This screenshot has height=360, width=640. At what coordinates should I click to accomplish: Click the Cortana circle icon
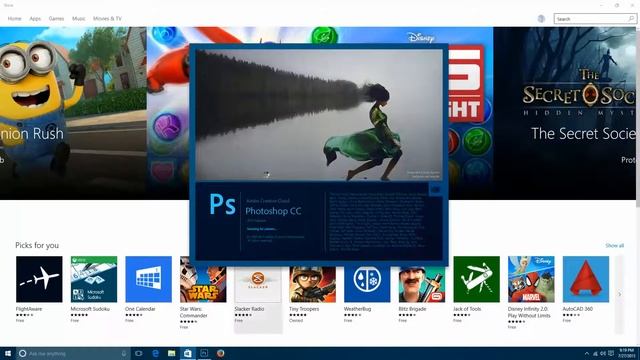pos(23,353)
